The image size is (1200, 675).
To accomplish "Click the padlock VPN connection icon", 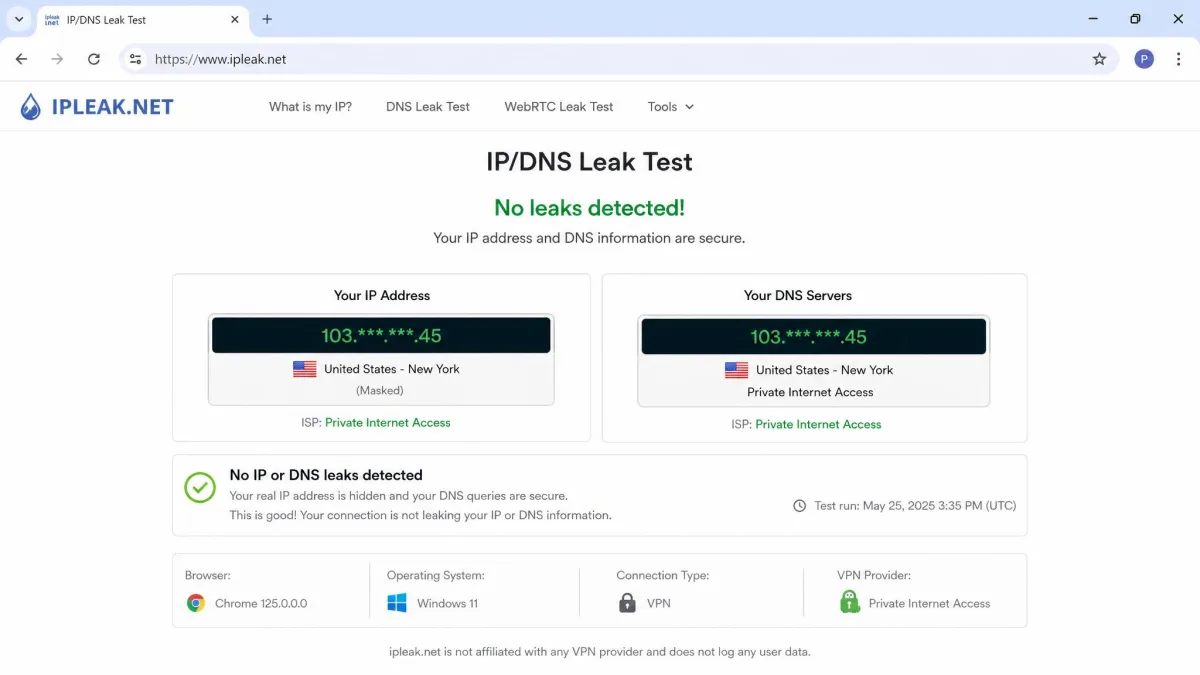I will (x=627, y=603).
